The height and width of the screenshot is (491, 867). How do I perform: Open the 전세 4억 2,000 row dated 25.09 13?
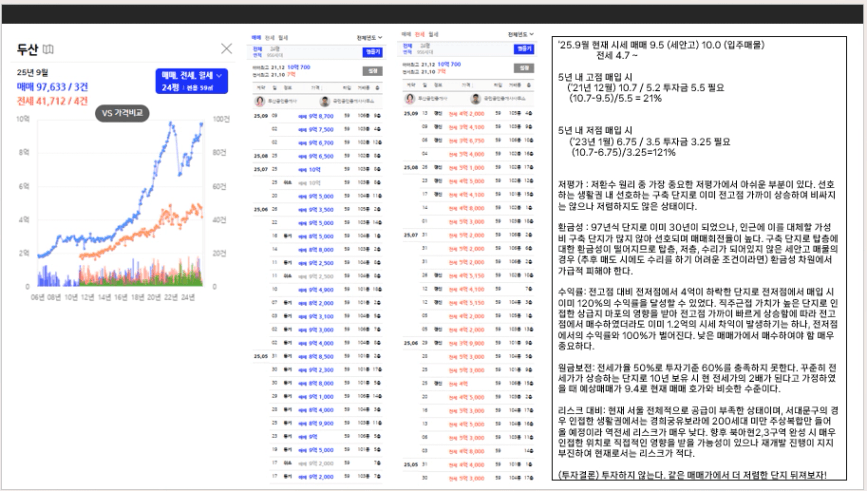coord(468,113)
